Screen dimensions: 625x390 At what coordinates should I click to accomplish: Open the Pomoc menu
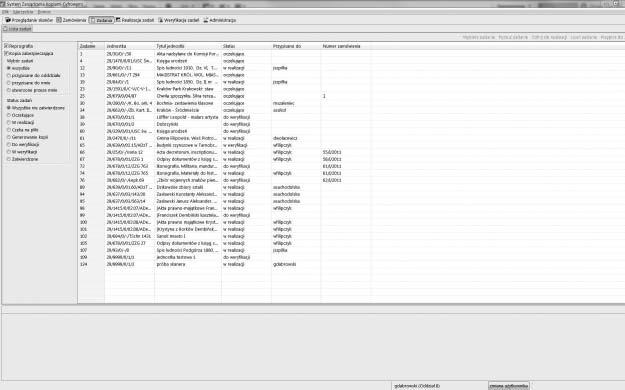(44, 12)
